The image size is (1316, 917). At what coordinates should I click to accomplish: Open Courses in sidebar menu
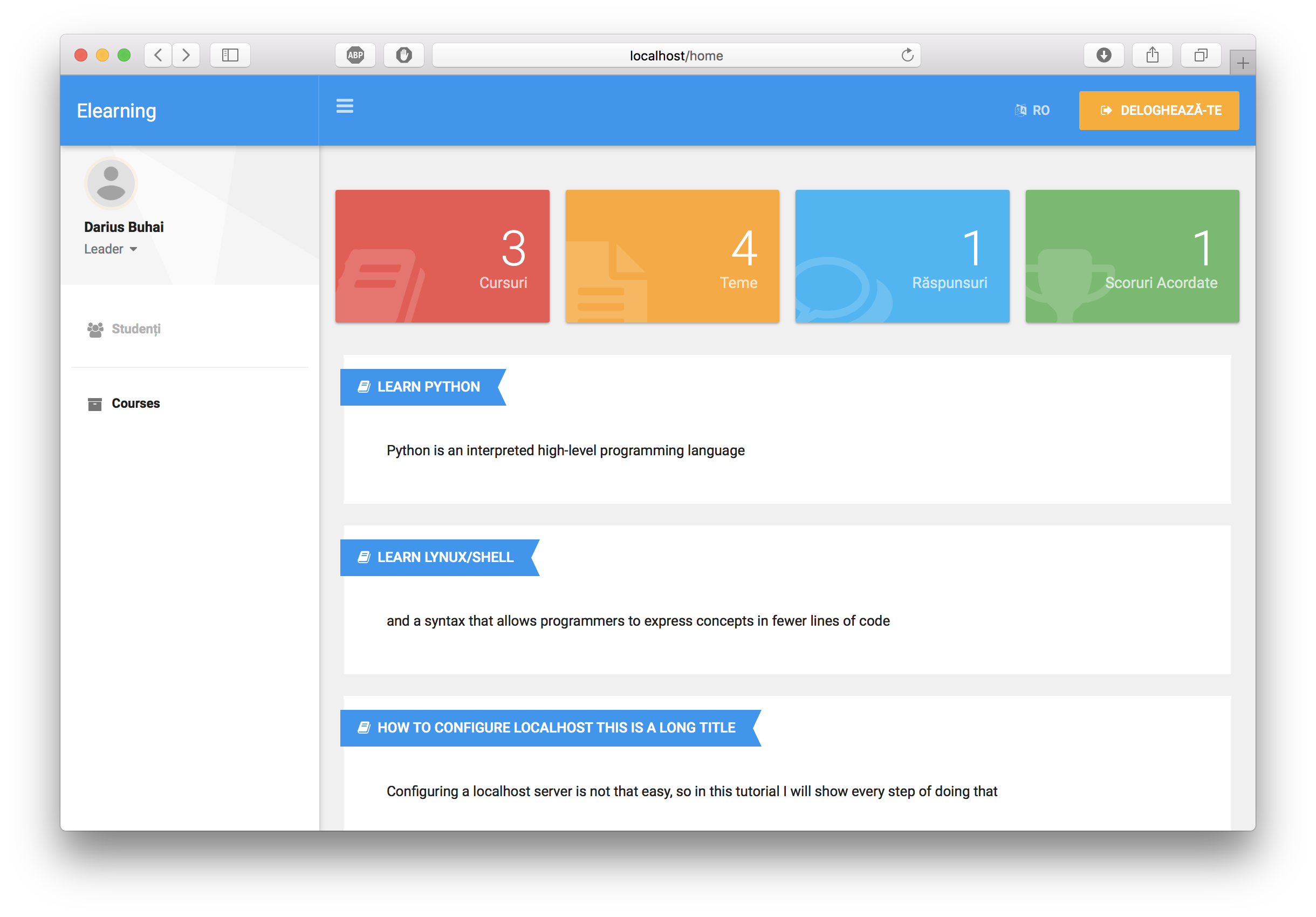tap(135, 403)
